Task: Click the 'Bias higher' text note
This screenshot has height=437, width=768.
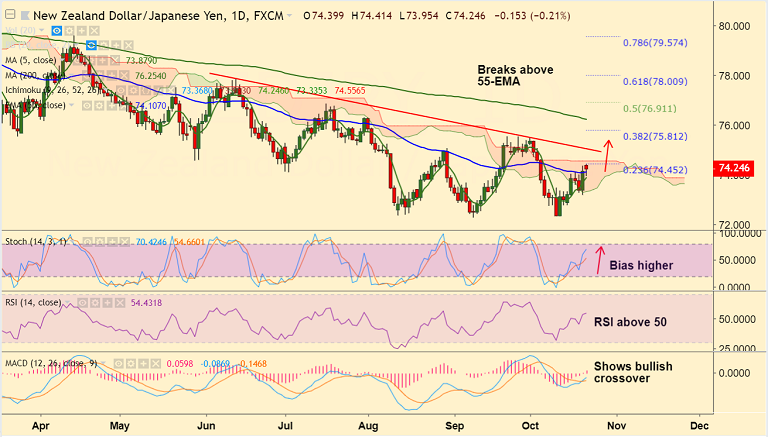Action: (641, 266)
